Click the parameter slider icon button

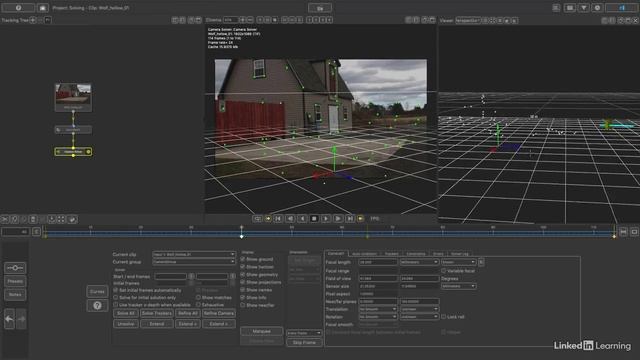click(15, 268)
